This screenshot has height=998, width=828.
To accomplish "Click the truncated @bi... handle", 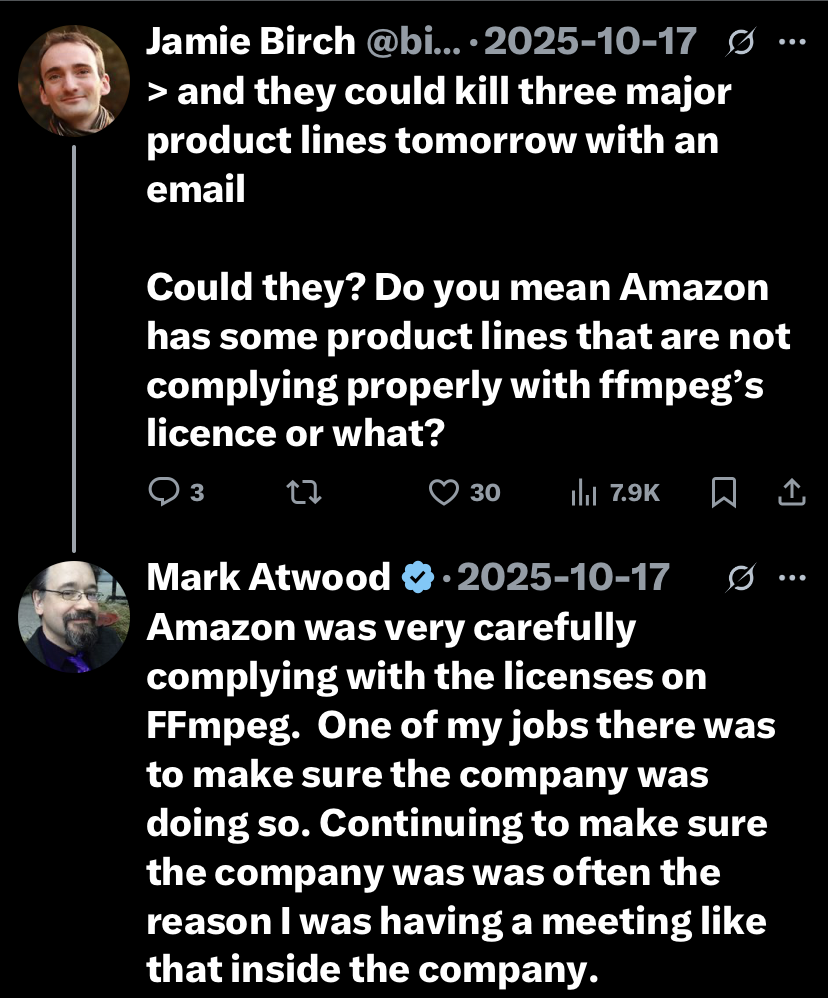I will 406,42.
